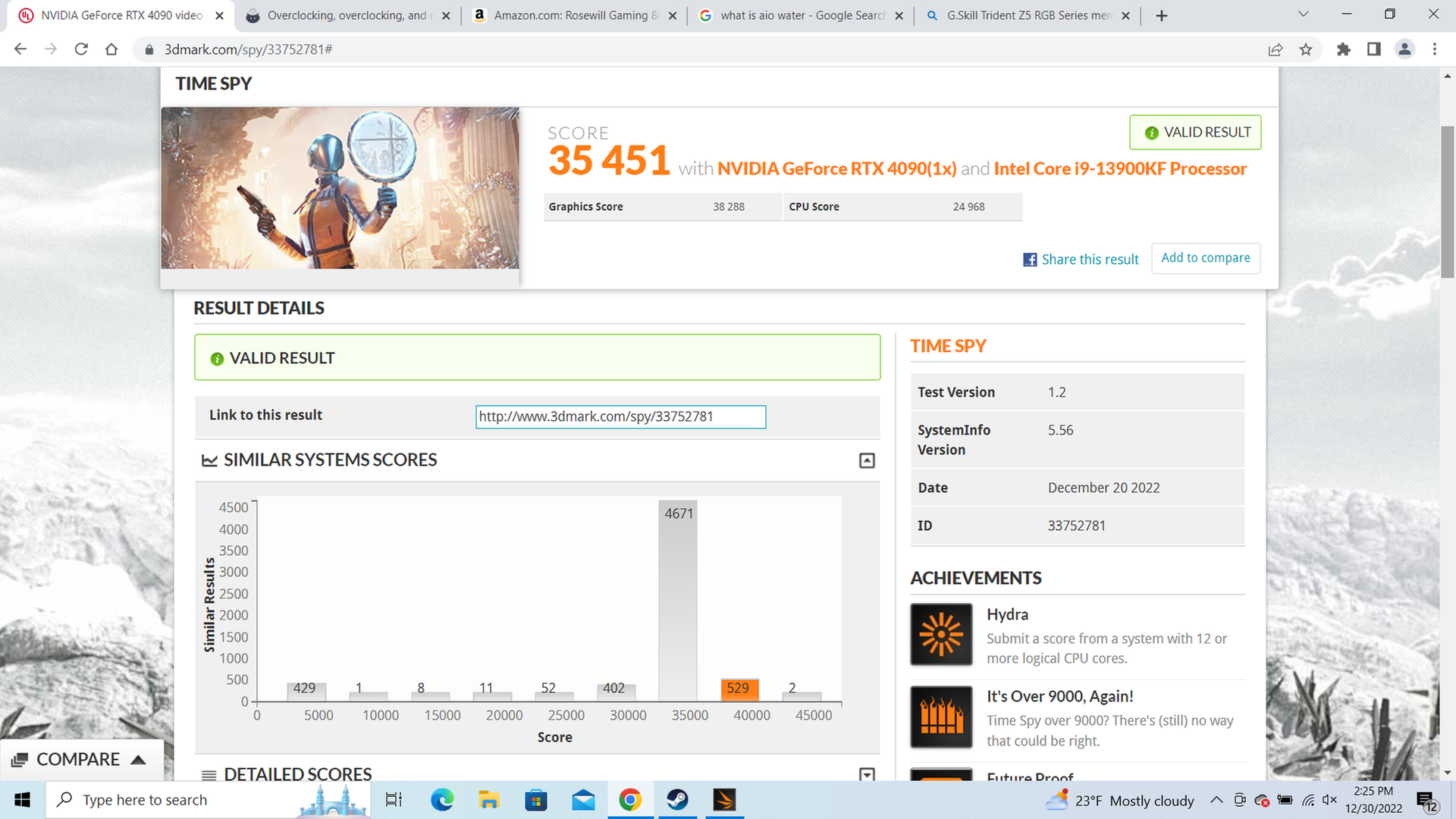Collapse Similar Systems Scores section
Image resolution: width=1456 pixels, height=819 pixels.
[867, 460]
